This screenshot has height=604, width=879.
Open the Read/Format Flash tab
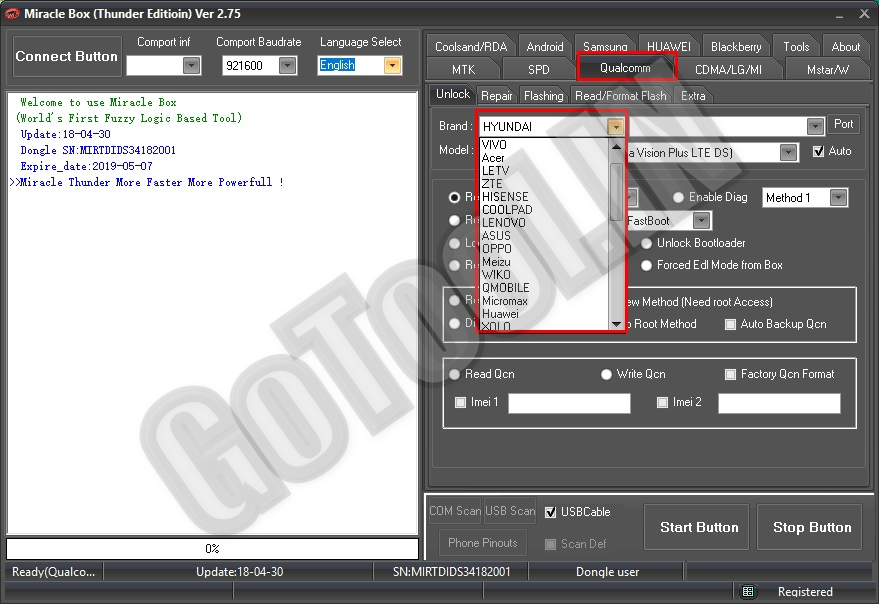[x=620, y=96]
